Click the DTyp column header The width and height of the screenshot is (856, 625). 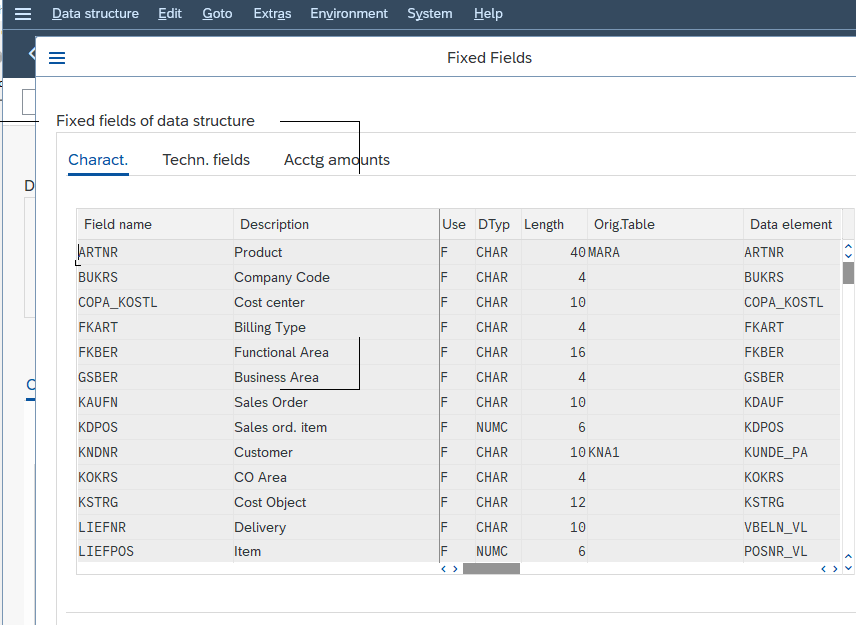coord(498,224)
